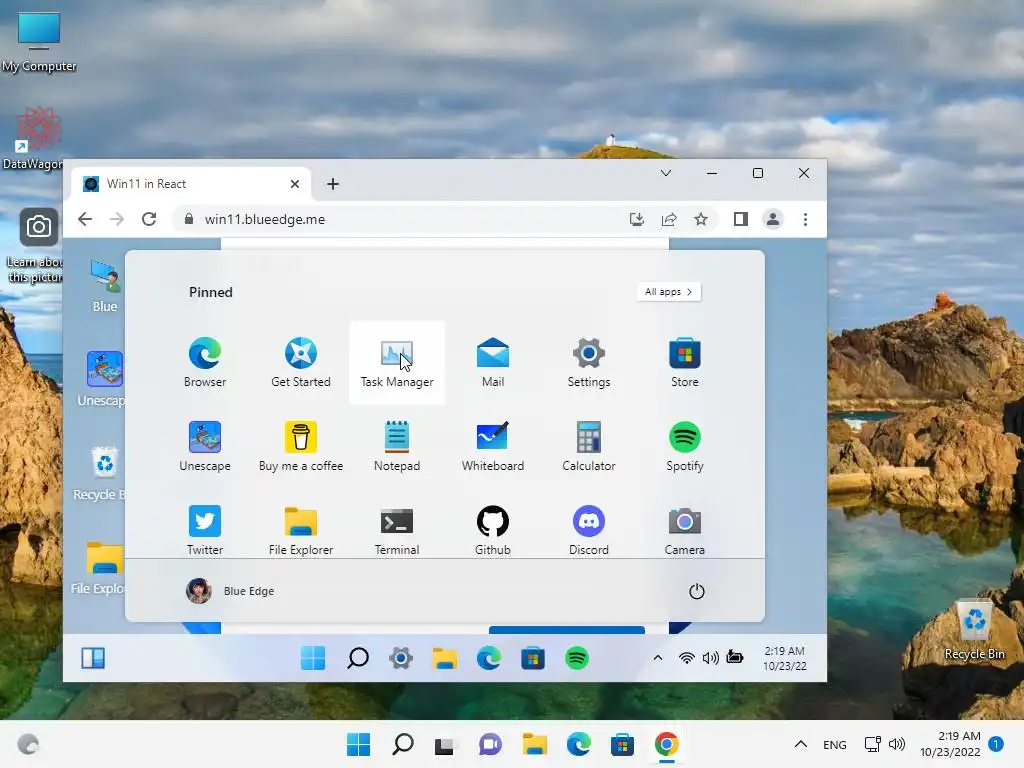
Task: Launch Discord from pinned apps
Action: [x=588, y=530]
